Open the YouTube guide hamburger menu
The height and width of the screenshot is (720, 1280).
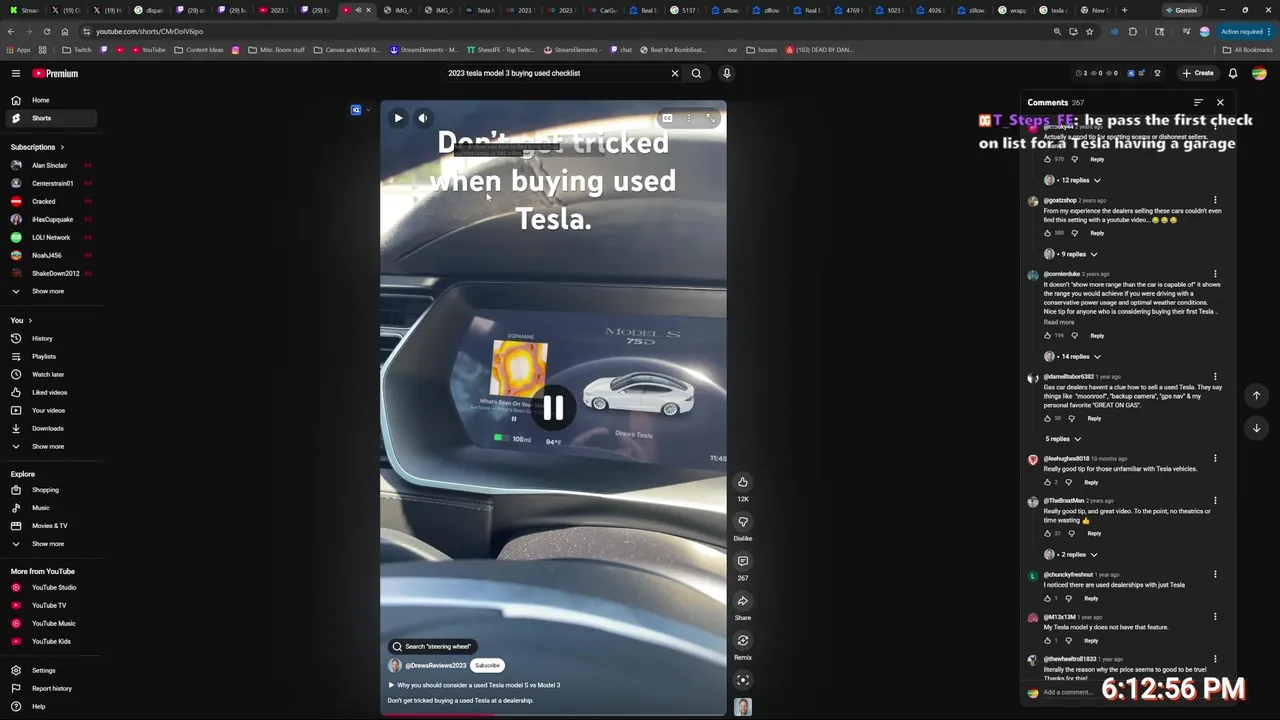click(16, 73)
